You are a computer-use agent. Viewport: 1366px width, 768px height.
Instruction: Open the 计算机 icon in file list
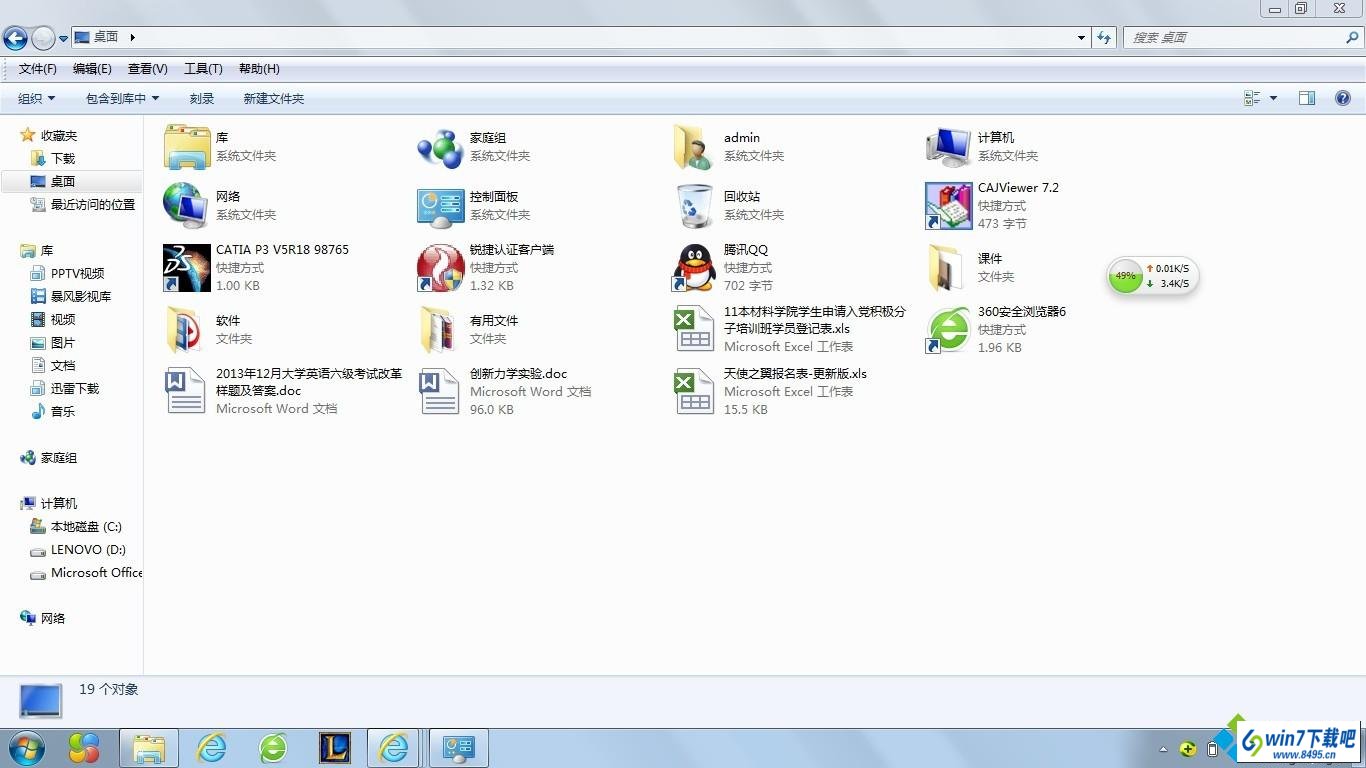[948, 147]
